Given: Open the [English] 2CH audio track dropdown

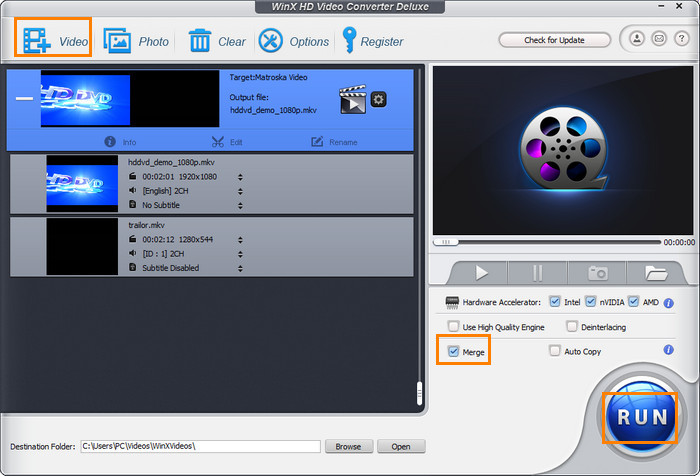Looking at the screenshot, I should click(240, 192).
